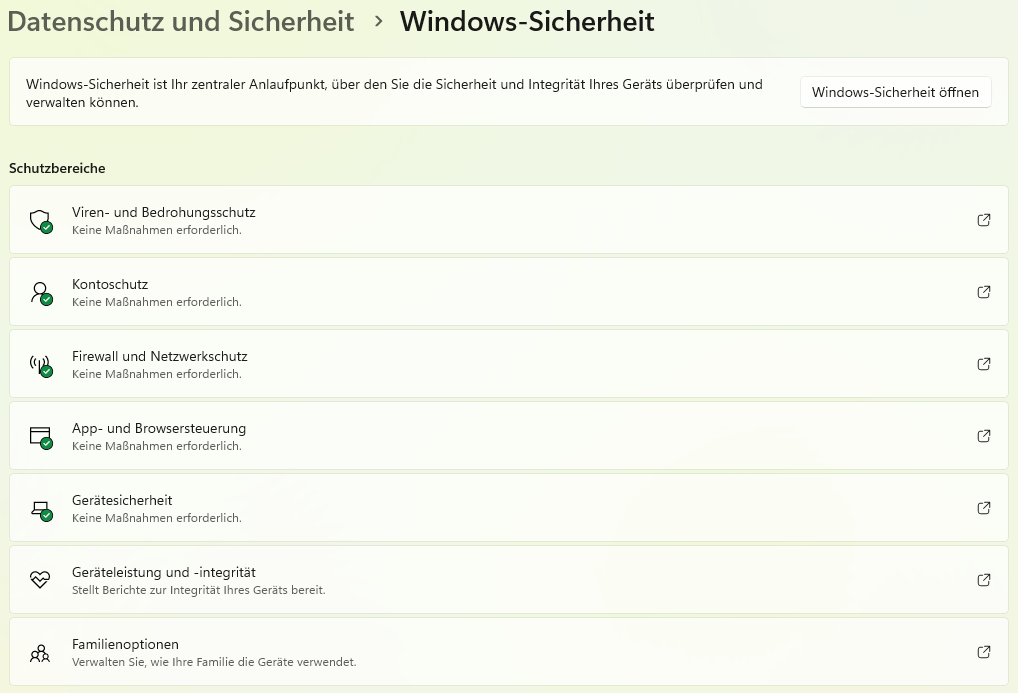Click 'Keine Maßnahmen erforderlich.' under App- und Browsersteuerung
Image resolution: width=1018 pixels, height=693 pixels.
coord(156,446)
